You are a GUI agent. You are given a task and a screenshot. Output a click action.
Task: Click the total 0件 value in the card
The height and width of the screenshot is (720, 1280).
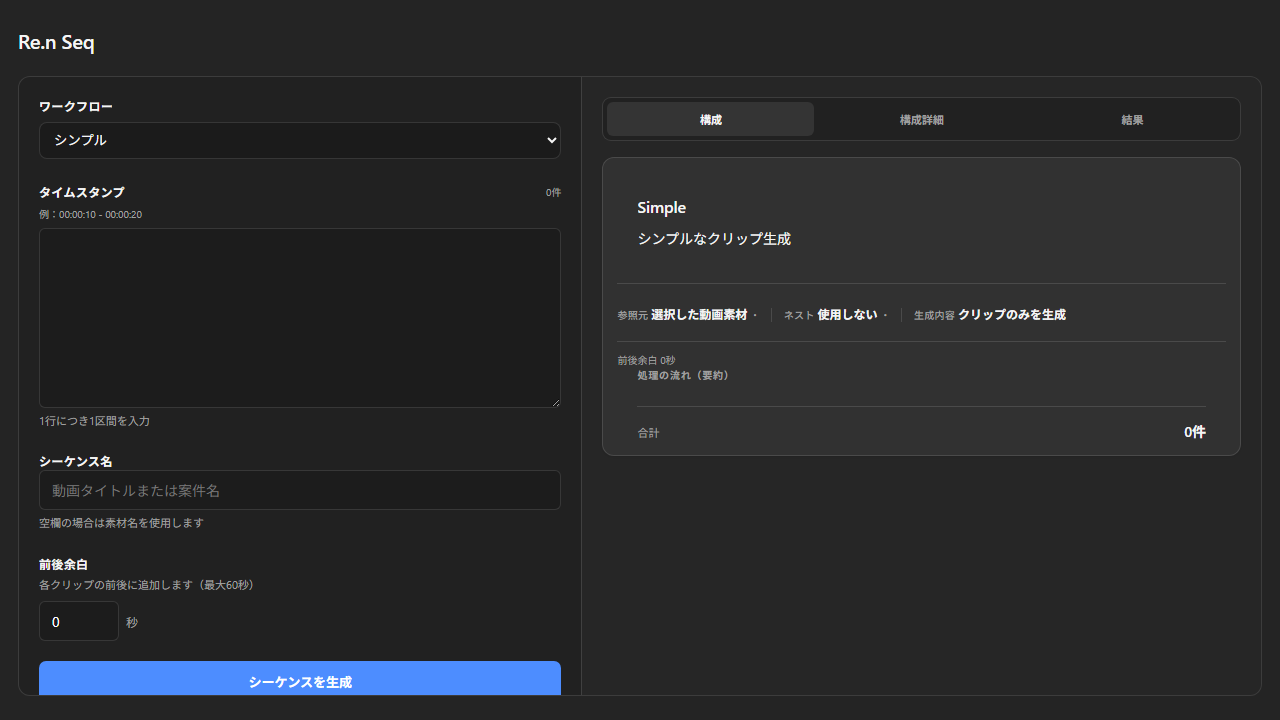pos(1195,432)
